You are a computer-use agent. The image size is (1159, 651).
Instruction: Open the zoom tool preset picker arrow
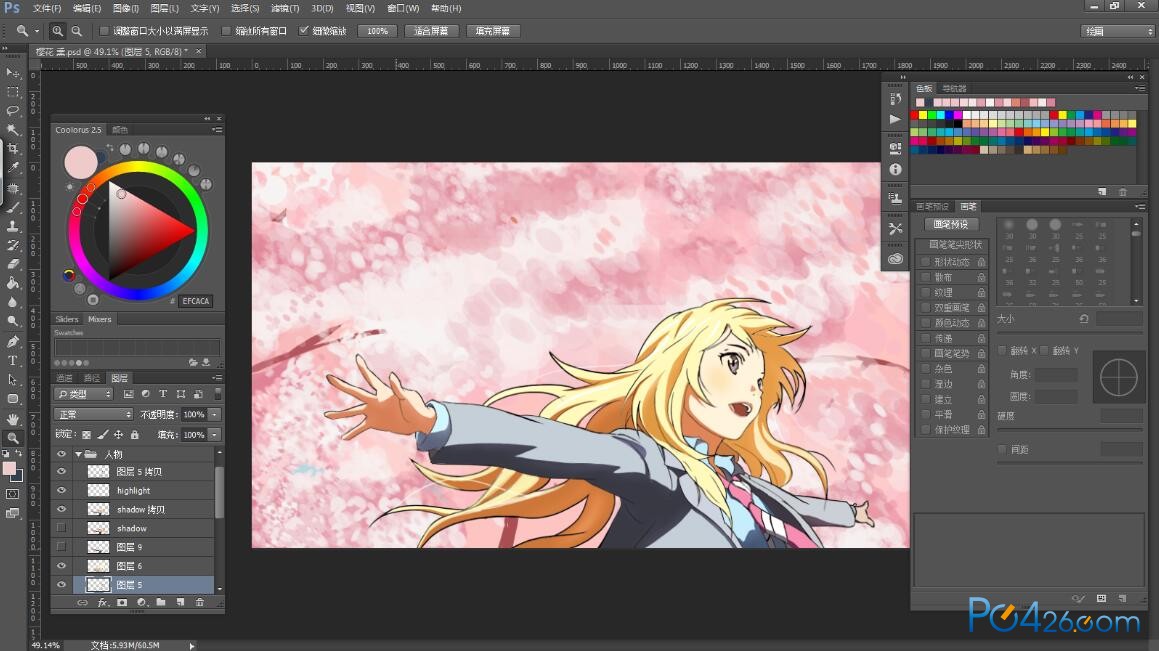click(x=37, y=31)
